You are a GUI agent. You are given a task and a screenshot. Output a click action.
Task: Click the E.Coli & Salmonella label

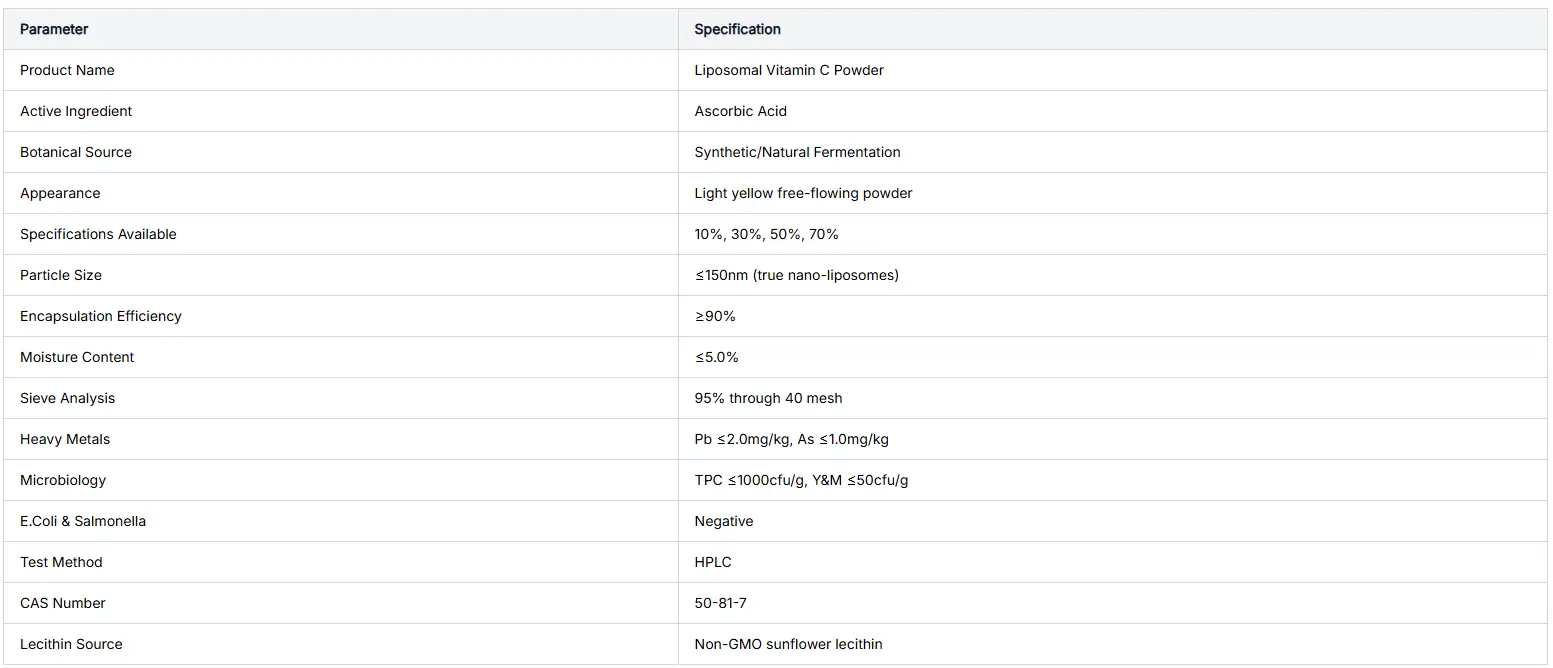pyautogui.click(x=83, y=521)
